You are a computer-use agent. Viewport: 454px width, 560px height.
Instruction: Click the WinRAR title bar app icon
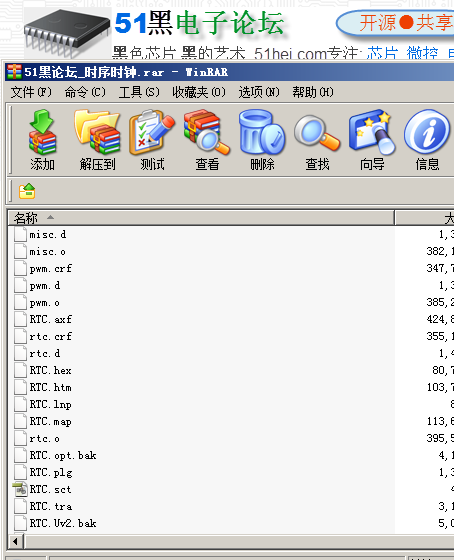point(14,72)
